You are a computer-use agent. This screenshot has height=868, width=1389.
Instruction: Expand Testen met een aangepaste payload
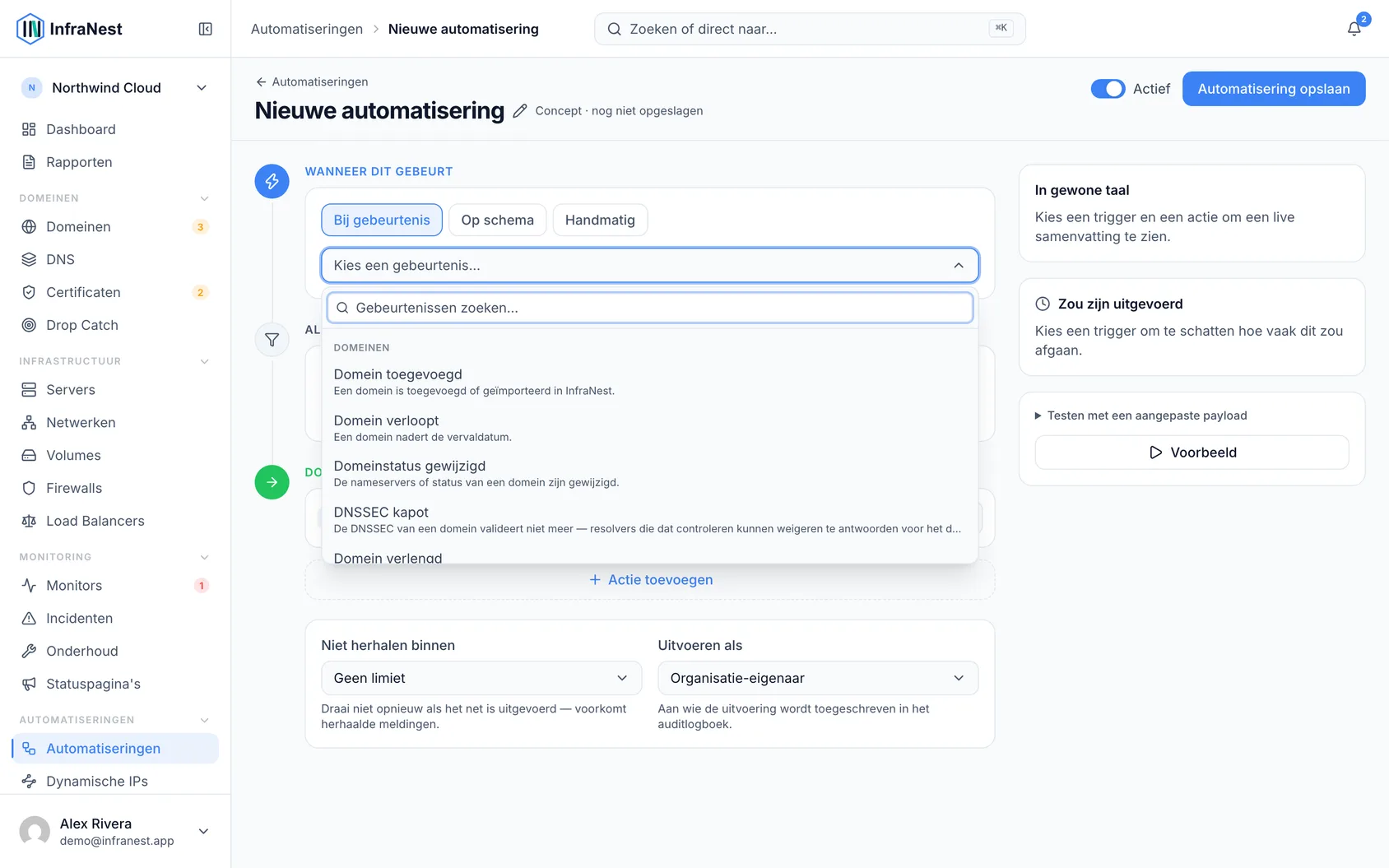(1141, 415)
